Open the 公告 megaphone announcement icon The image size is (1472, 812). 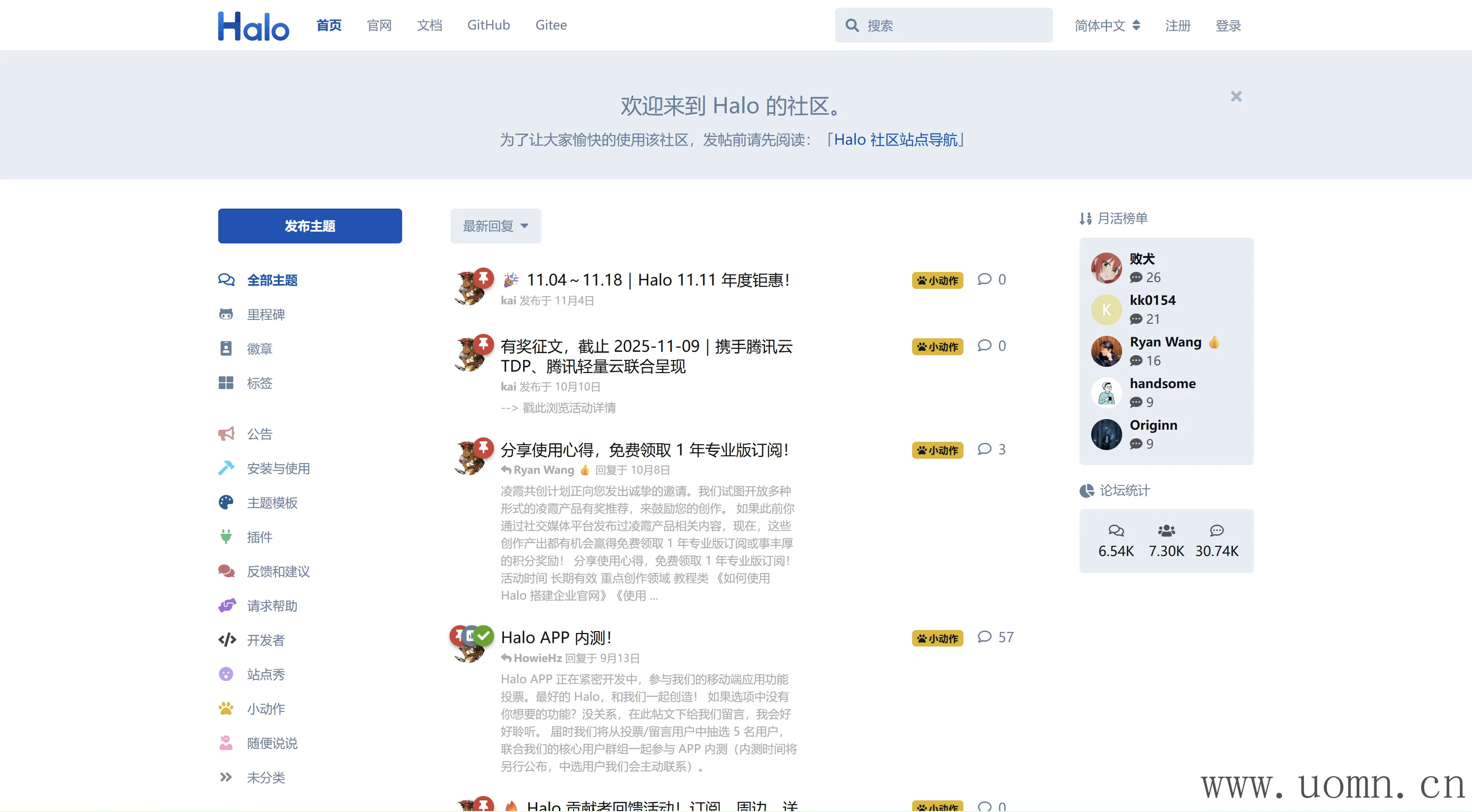226,434
